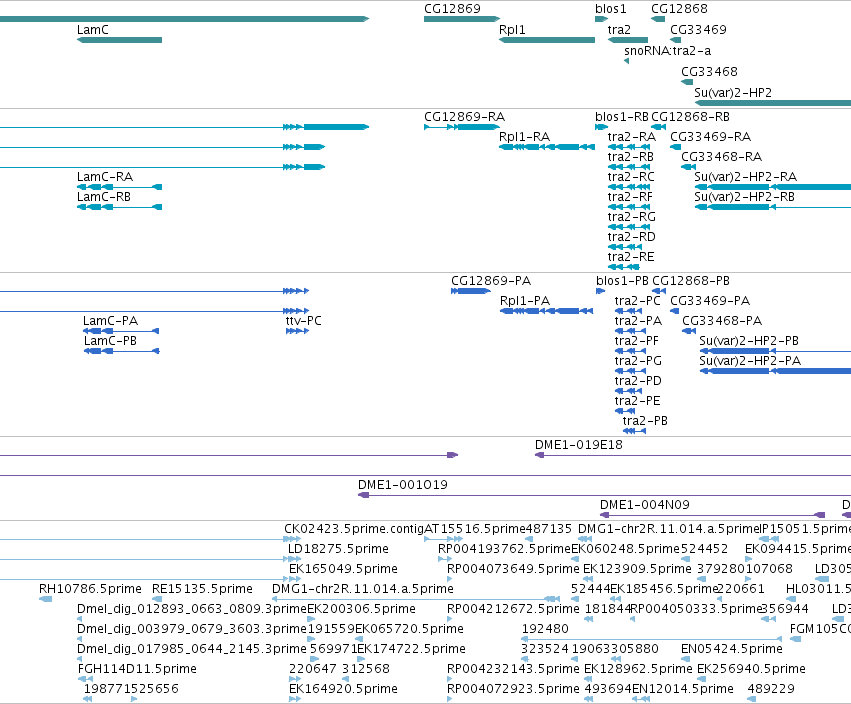Click the tra2 gene bar
Image resolution: width=851 pixels, height=704 pixels.
click(x=628, y=40)
